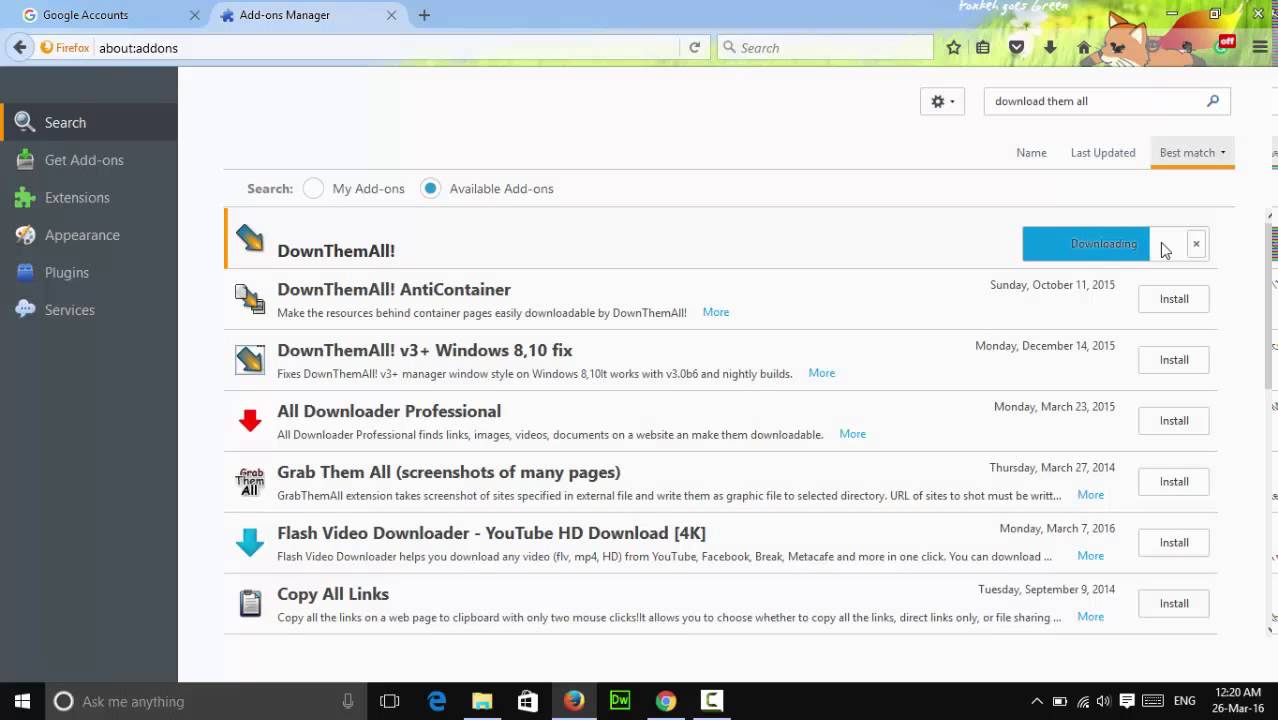The height and width of the screenshot is (720, 1278).
Task: Open the Search category in sidebar
Action: (89, 122)
